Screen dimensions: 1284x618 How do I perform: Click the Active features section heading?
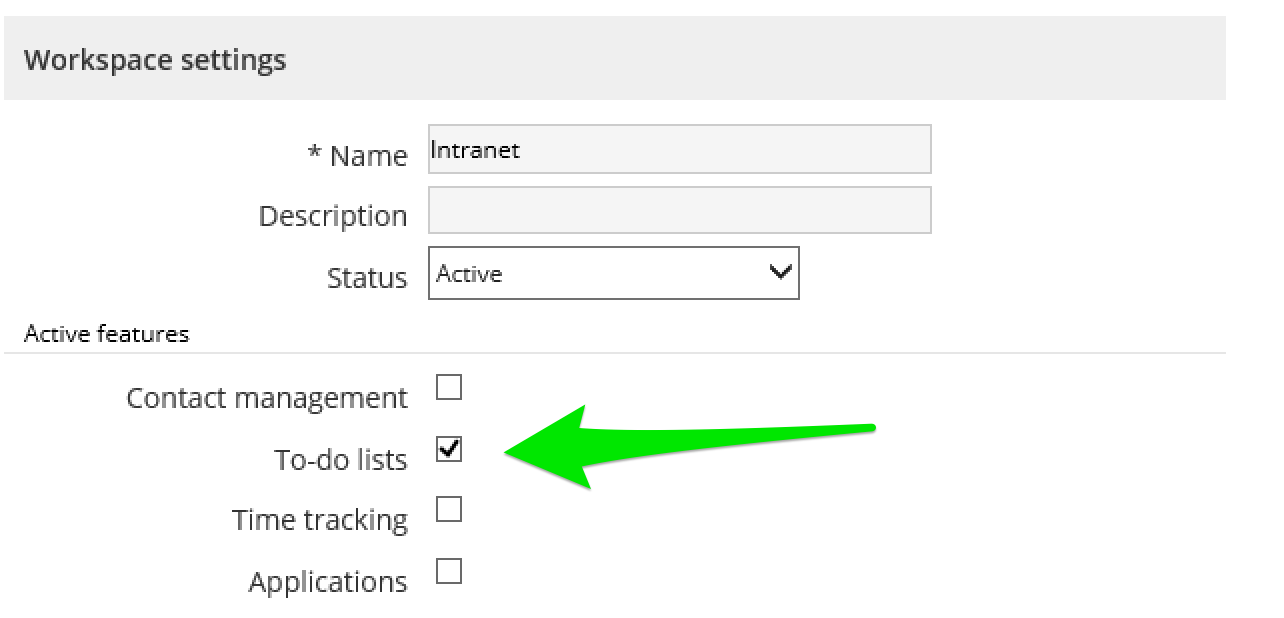pyautogui.click(x=106, y=334)
